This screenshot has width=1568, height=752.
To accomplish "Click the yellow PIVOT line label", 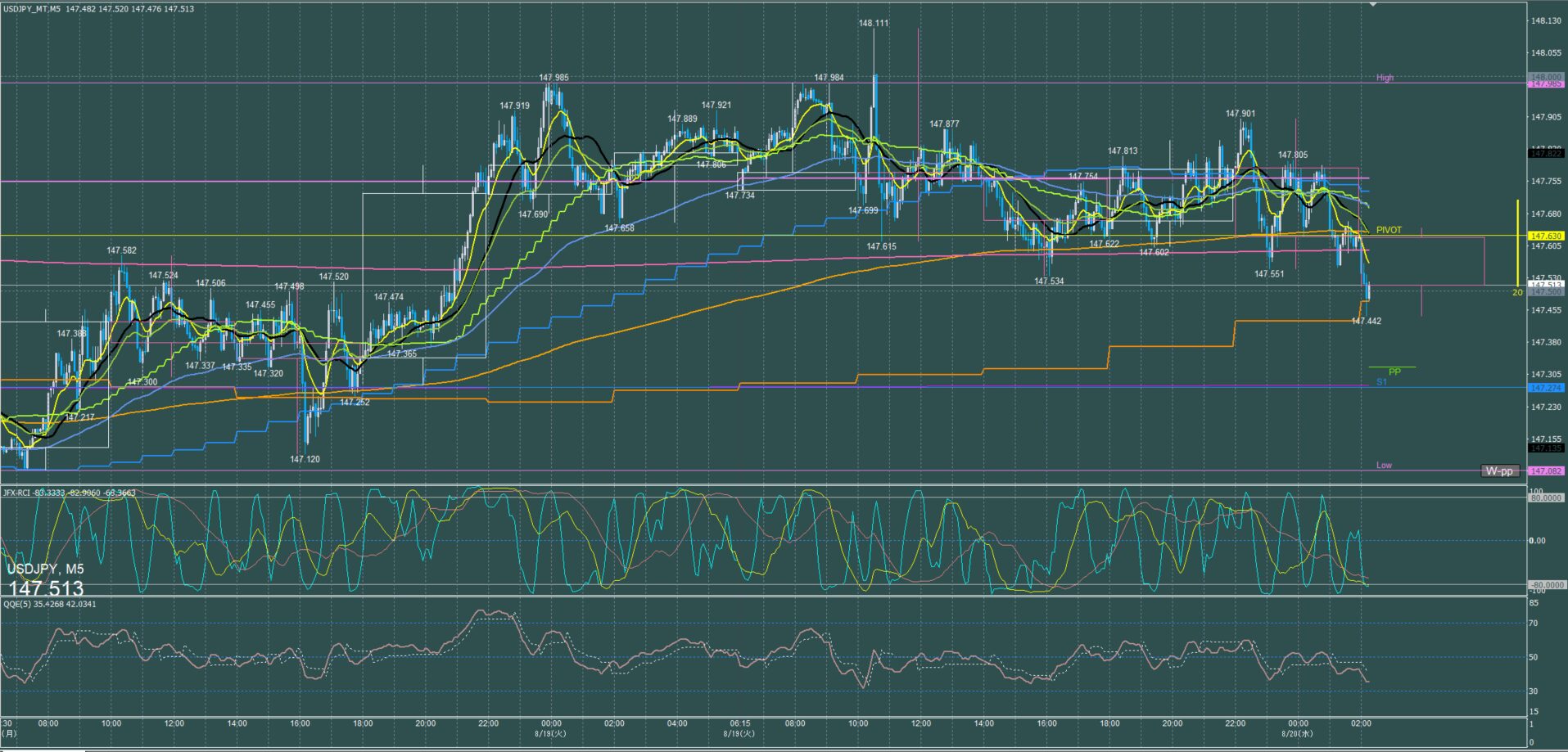I will [1389, 230].
